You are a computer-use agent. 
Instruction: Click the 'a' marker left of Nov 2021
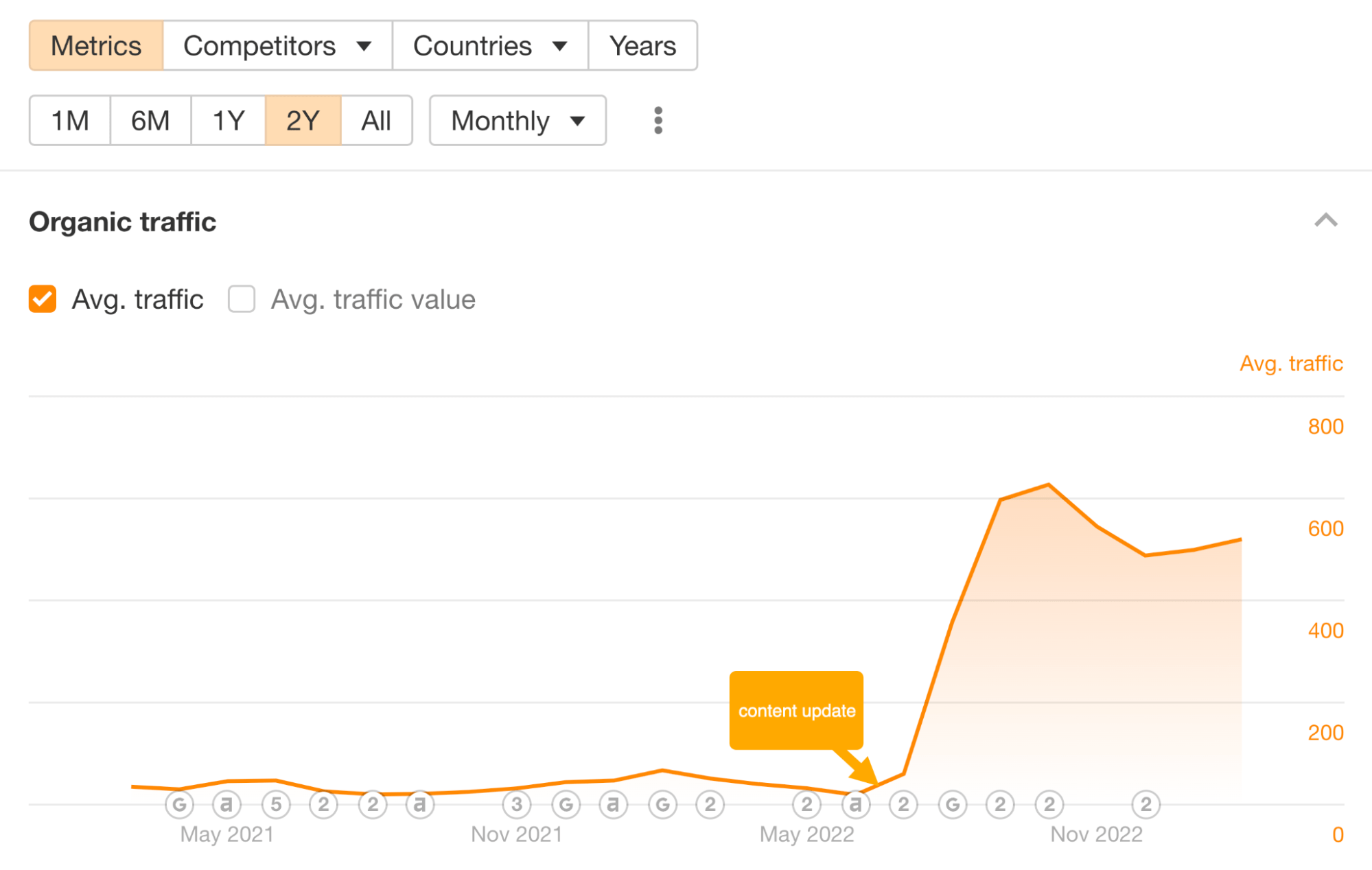tap(421, 804)
